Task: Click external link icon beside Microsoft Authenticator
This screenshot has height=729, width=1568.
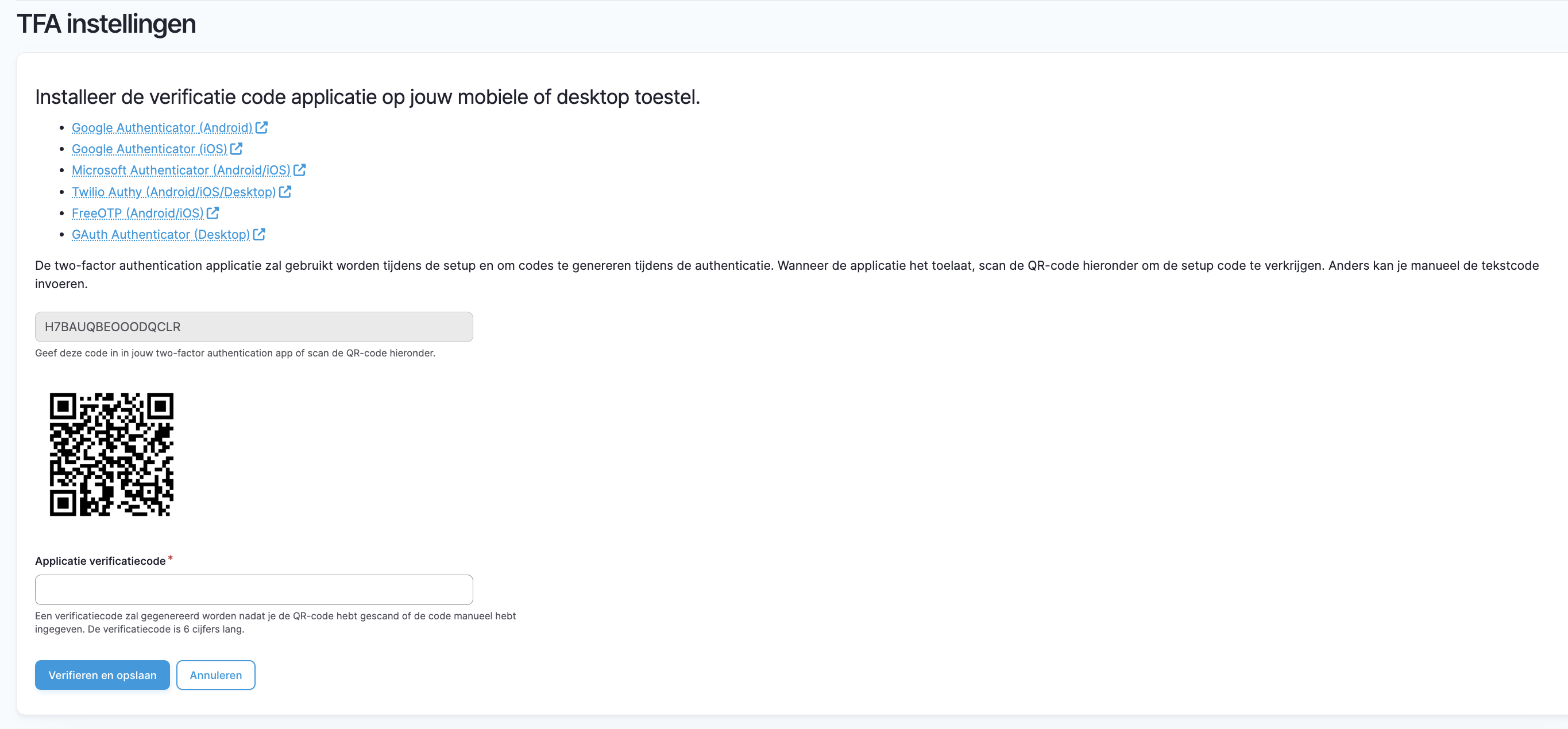Action: point(299,170)
